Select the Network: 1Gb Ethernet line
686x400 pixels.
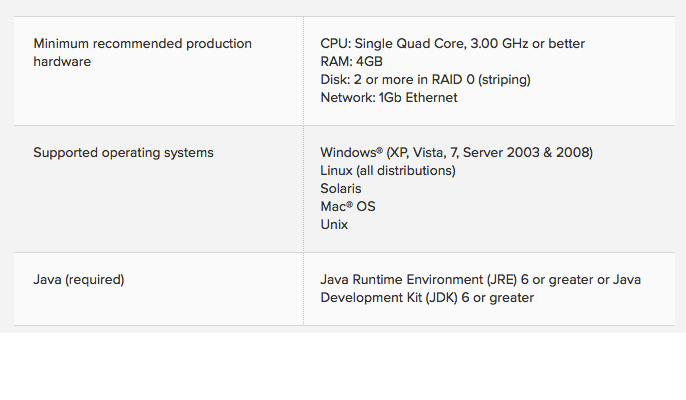pyautogui.click(x=388, y=98)
